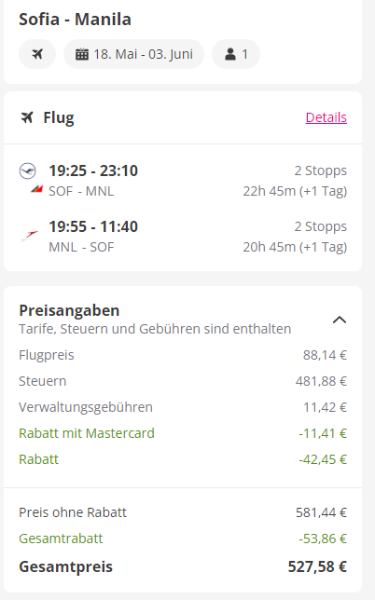Collapse the Preisangaben section with chevron
Image resolution: width=375 pixels, height=600 pixels.
tap(339, 320)
